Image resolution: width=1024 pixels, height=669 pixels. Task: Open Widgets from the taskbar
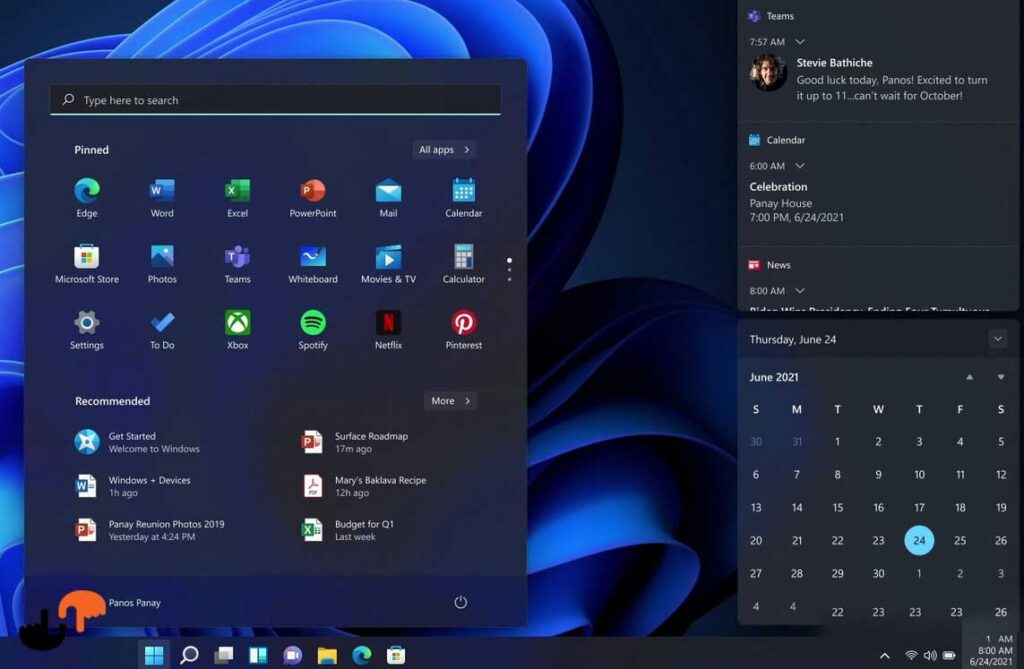point(258,655)
